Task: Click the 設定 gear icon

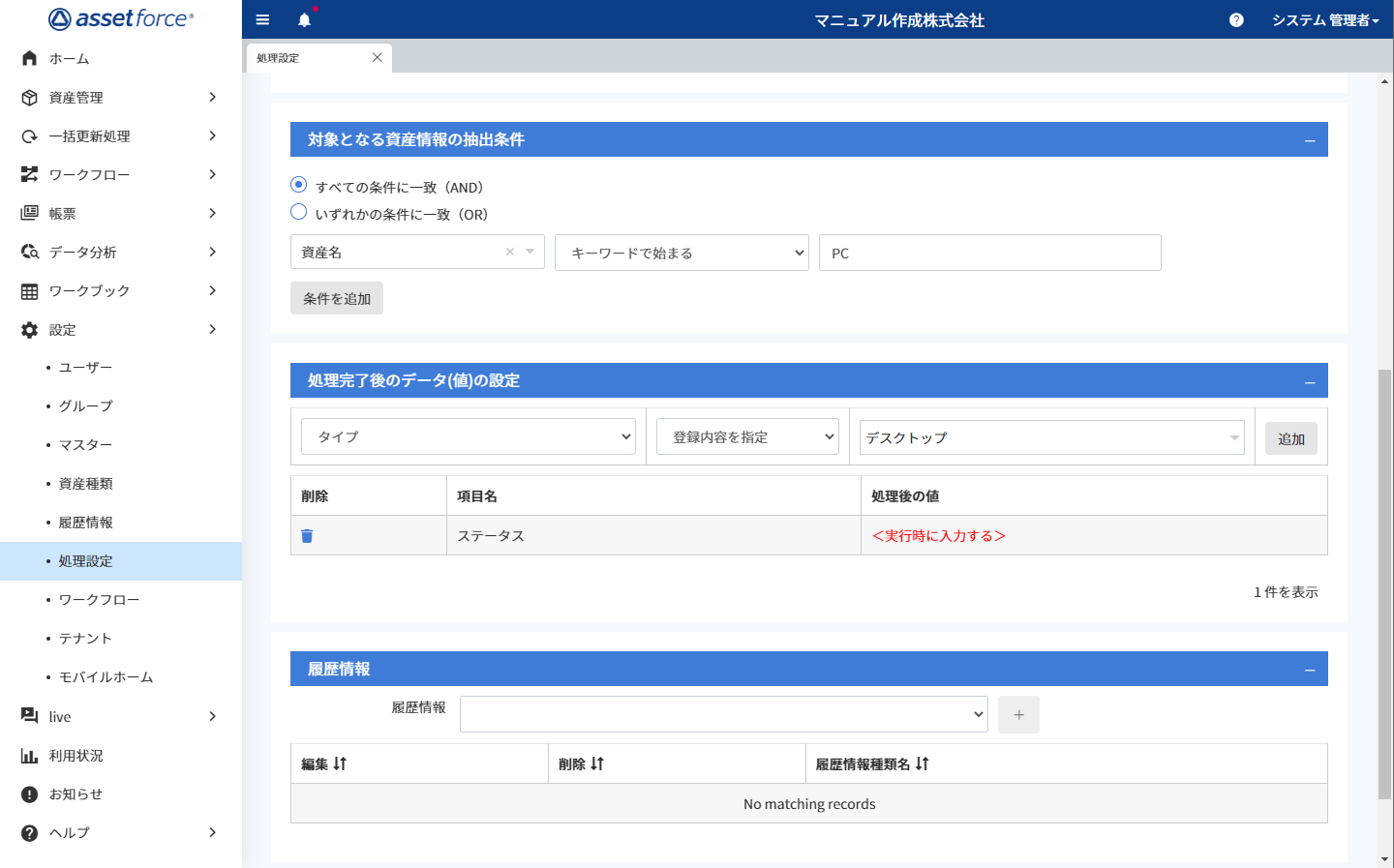Action: (30, 329)
